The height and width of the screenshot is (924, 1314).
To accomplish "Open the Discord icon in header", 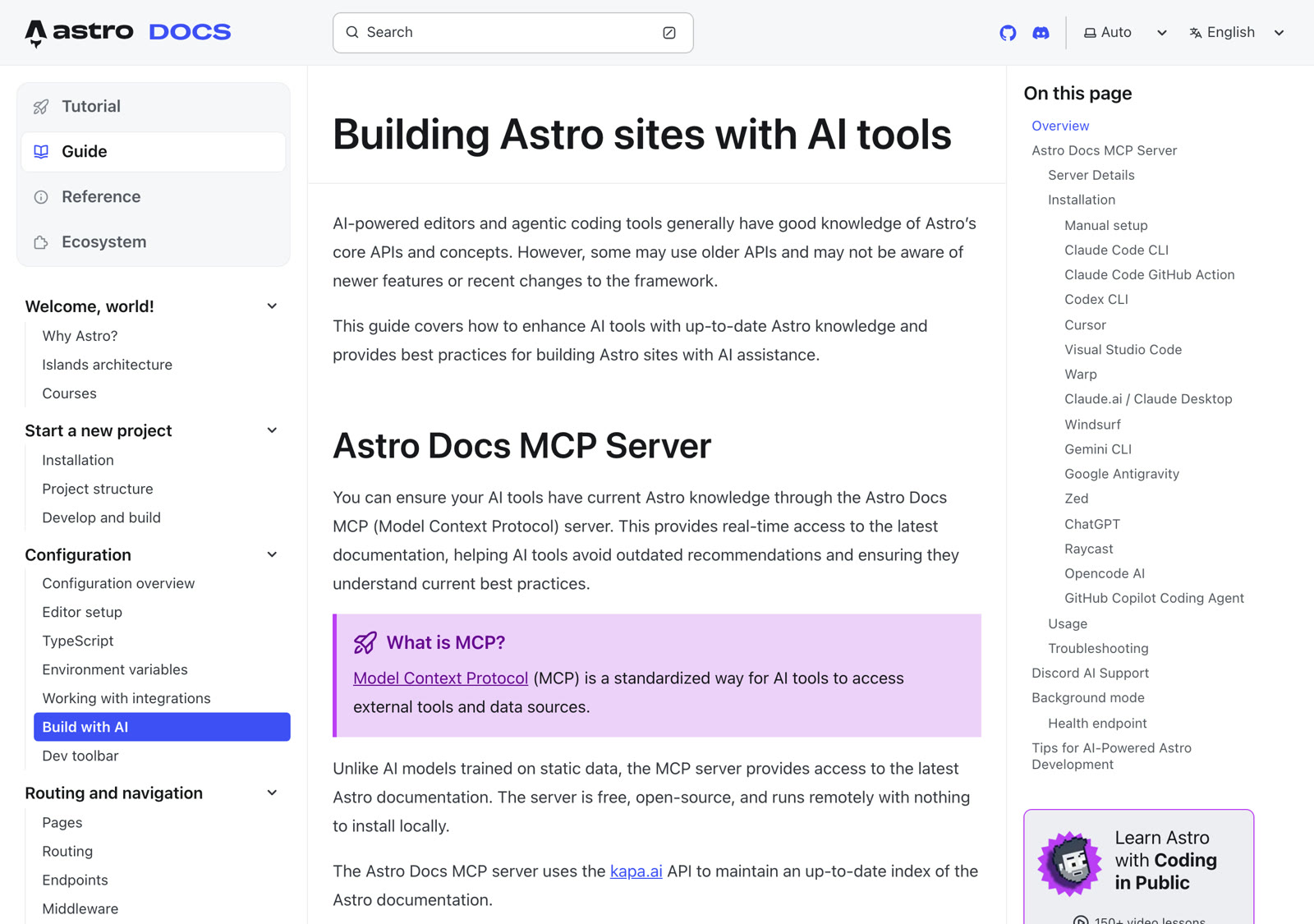I will 1041,33.
